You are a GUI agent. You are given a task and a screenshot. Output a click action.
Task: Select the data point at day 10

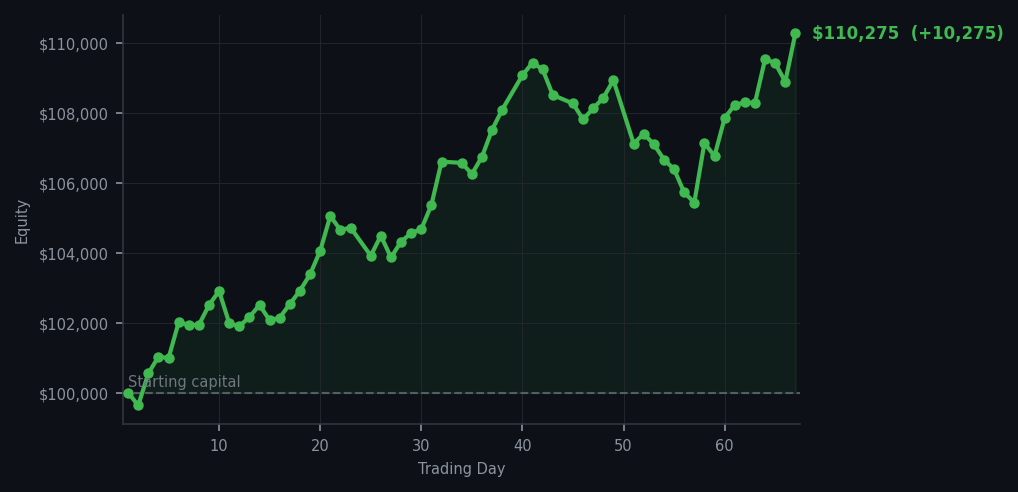click(219, 291)
